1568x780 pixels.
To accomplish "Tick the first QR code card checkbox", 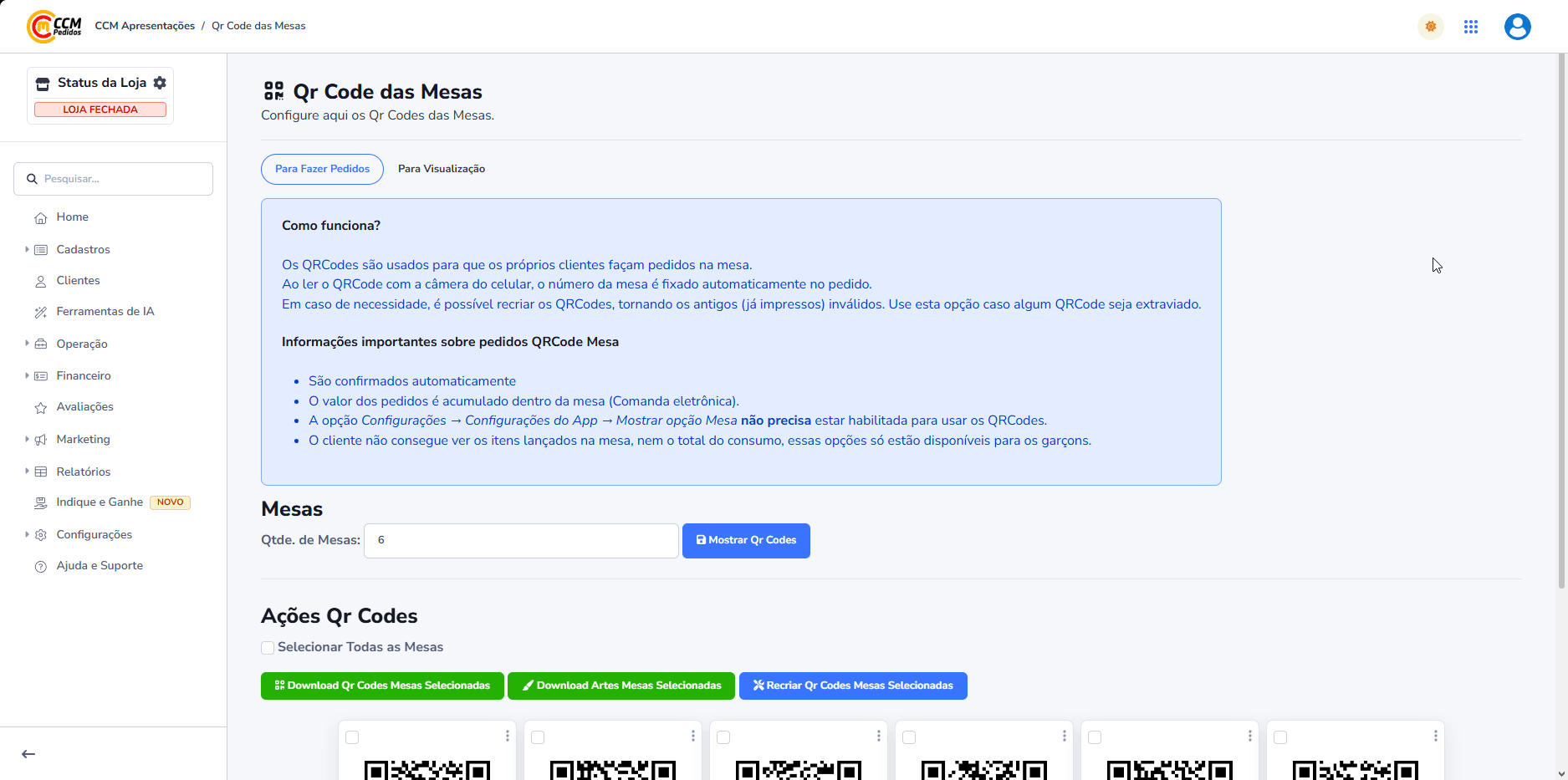I will click(352, 737).
